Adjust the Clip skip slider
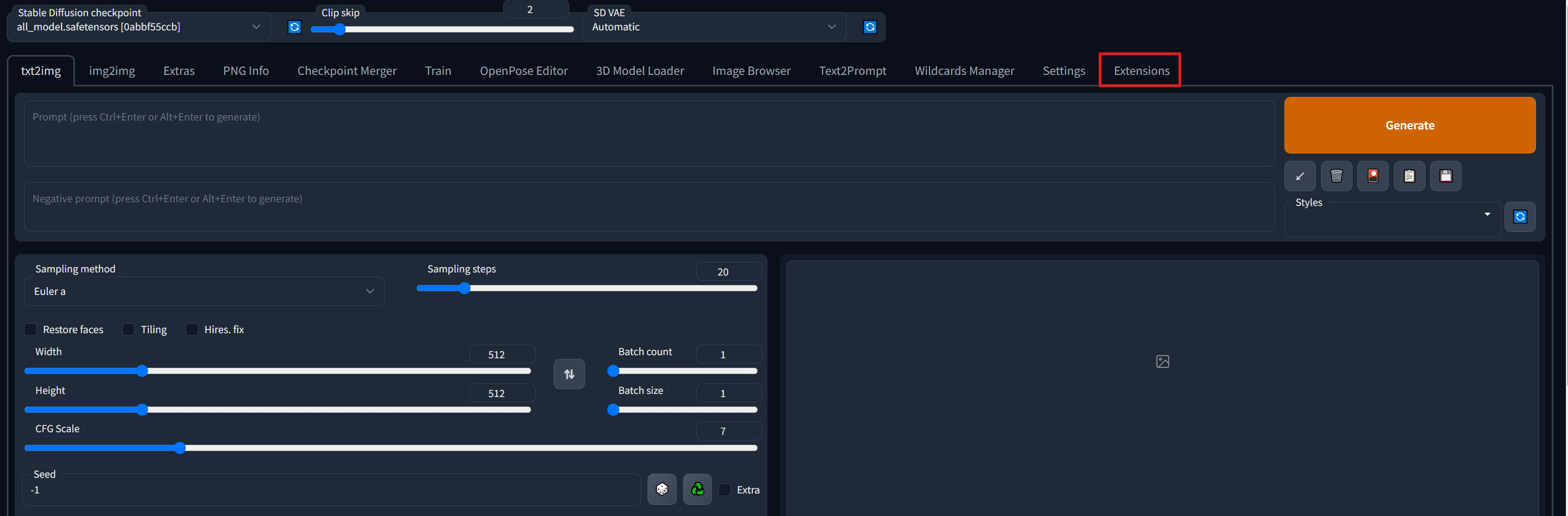This screenshot has width=1568, height=516. pos(442,29)
